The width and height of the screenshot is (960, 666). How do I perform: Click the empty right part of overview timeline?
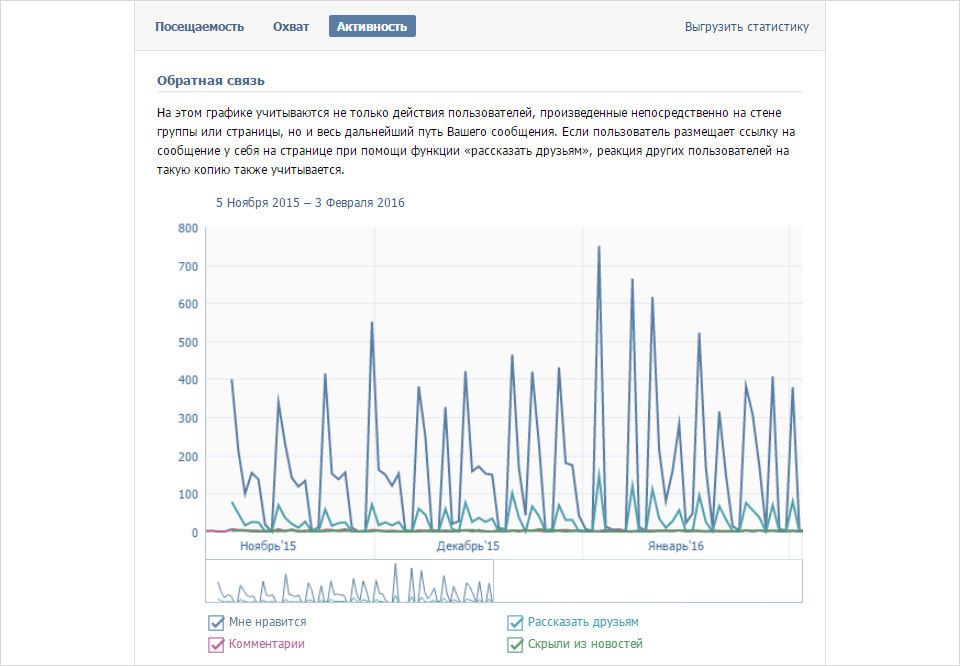648,581
